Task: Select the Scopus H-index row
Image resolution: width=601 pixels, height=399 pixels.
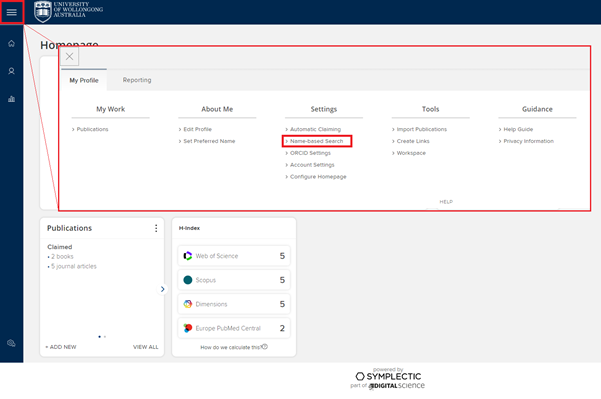Action: tap(234, 280)
